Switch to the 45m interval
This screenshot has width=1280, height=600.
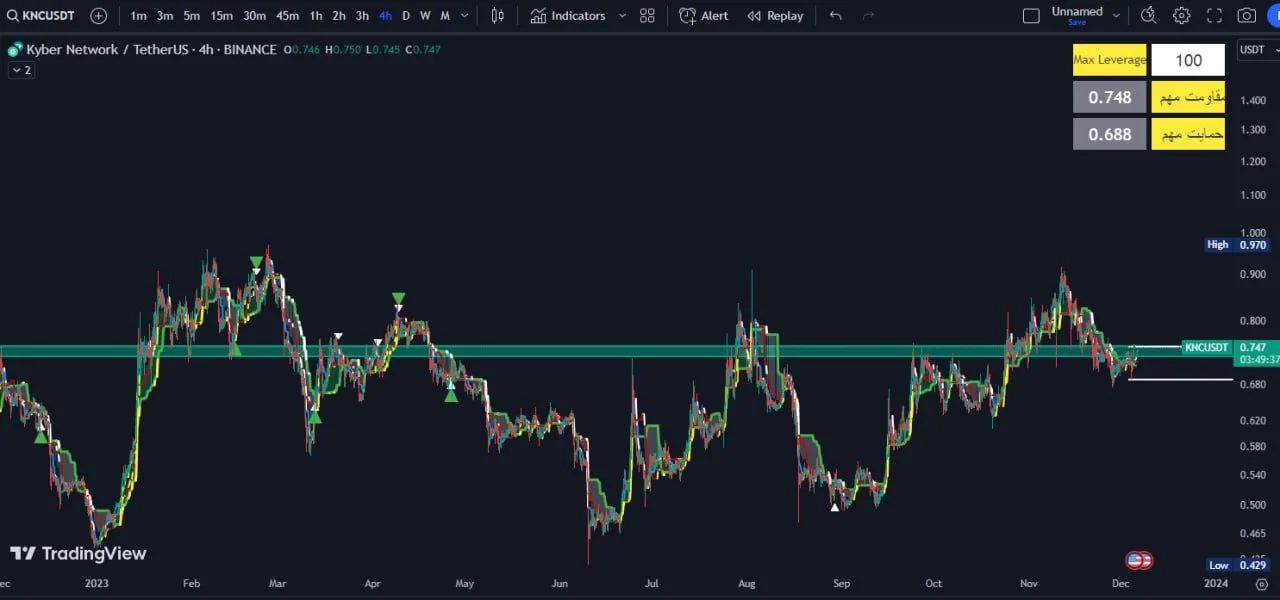coord(287,16)
